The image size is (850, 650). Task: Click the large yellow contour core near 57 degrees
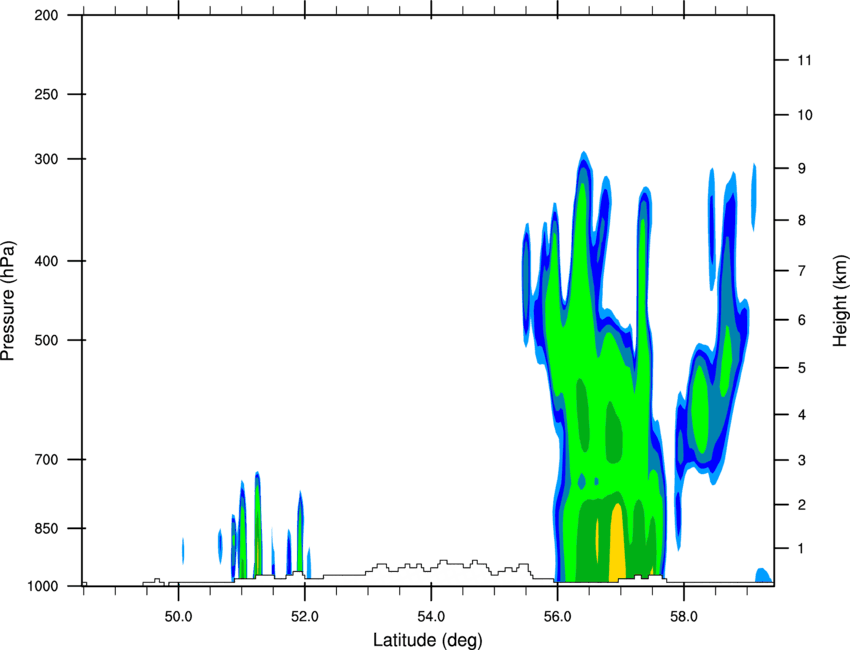[x=617, y=543]
